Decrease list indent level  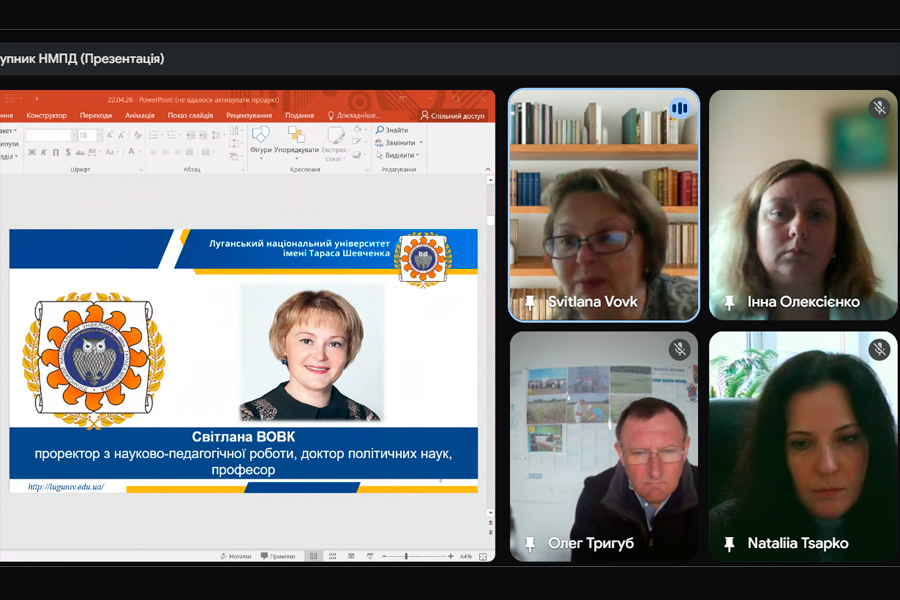[191, 135]
